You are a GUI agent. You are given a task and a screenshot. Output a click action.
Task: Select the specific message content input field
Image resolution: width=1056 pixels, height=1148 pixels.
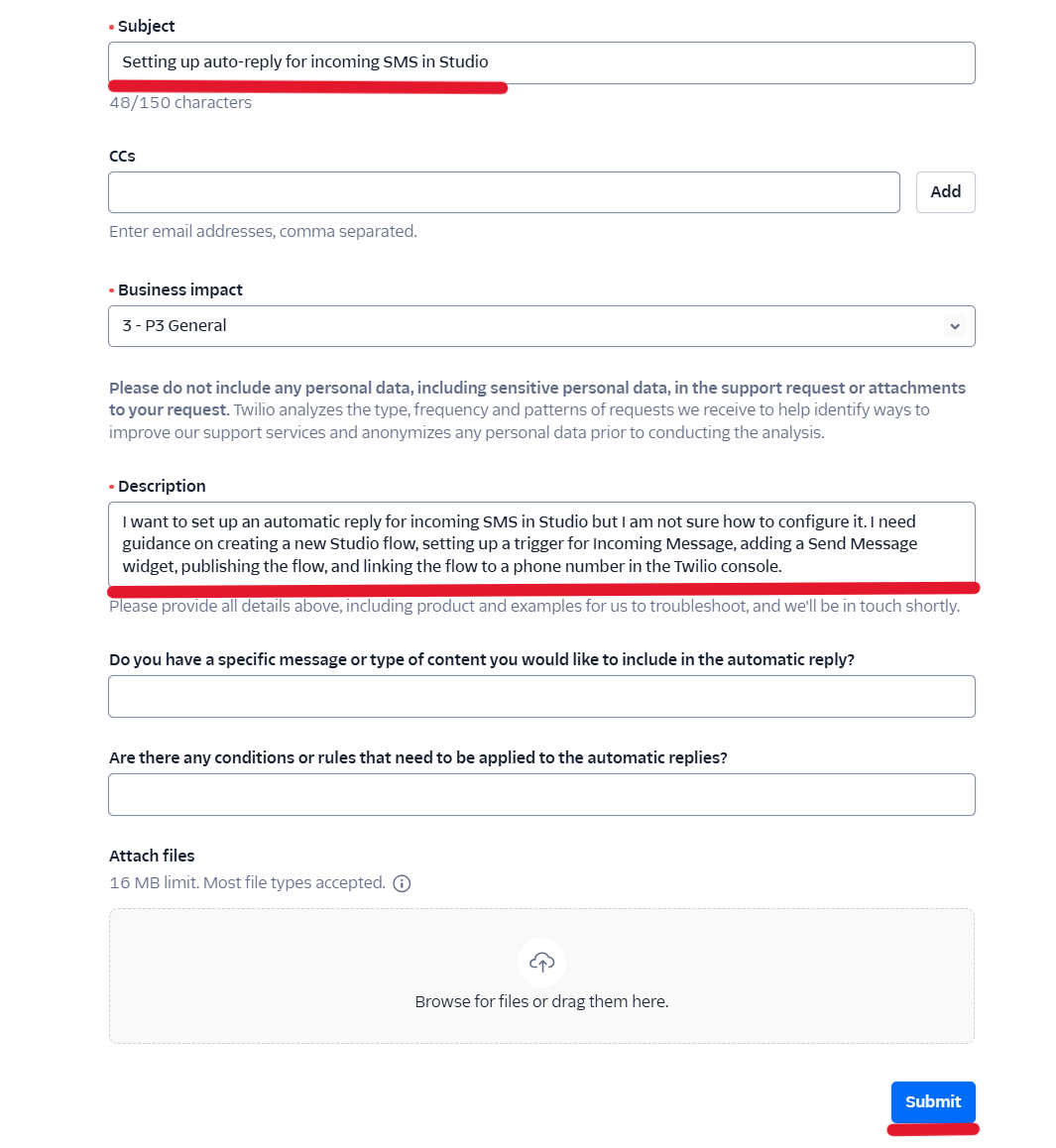point(541,696)
